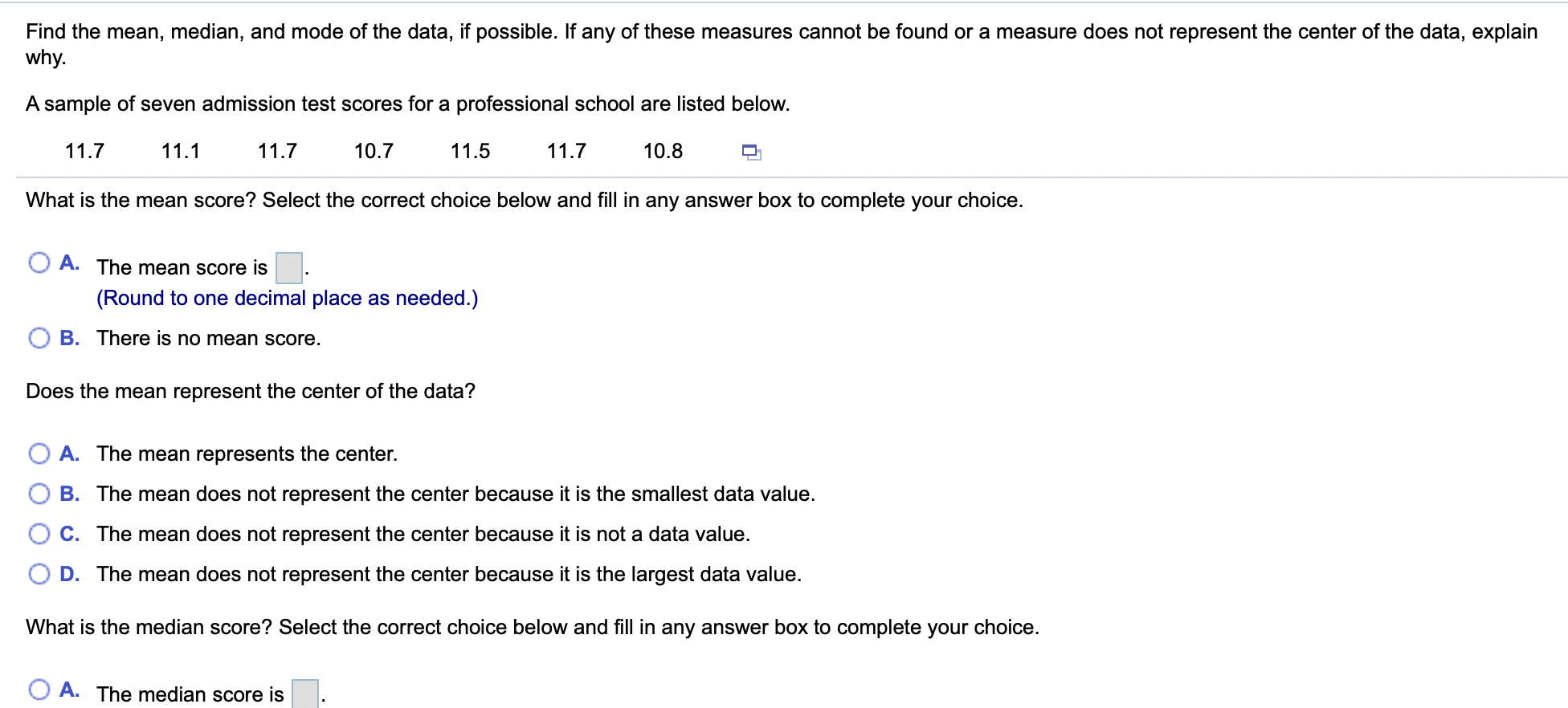
Task: Click the data value 10.7
Action: [x=373, y=150]
